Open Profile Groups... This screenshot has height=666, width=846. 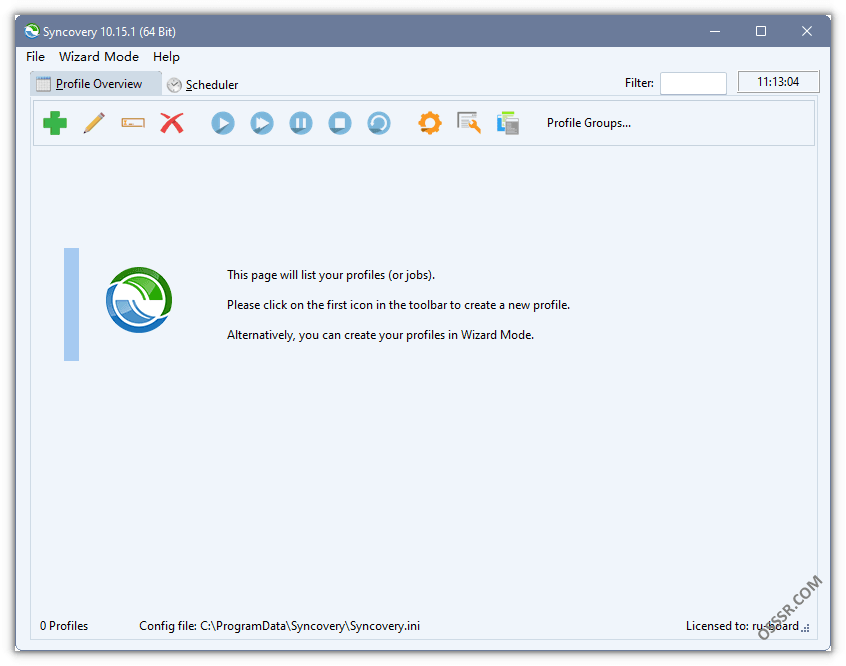(589, 123)
